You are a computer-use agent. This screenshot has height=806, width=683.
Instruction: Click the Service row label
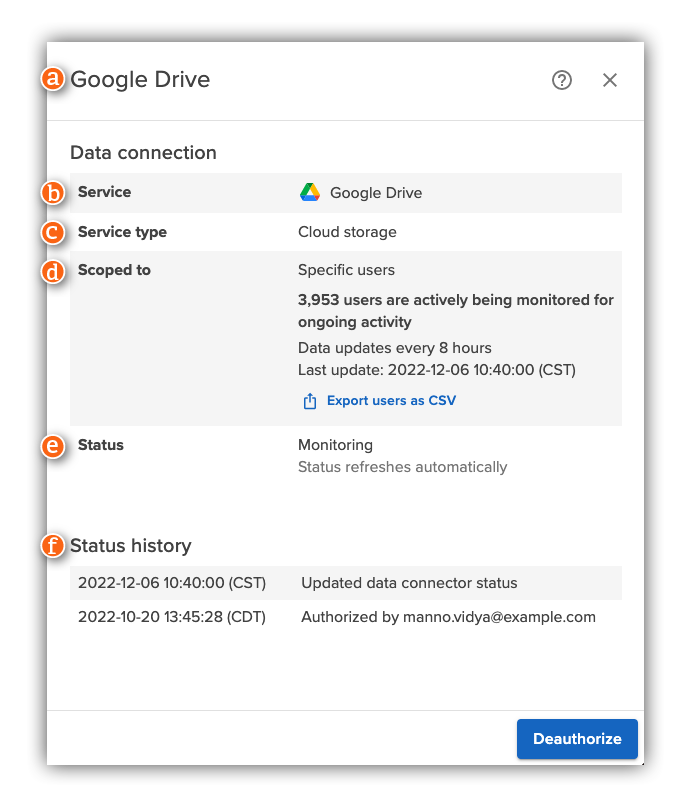click(104, 192)
